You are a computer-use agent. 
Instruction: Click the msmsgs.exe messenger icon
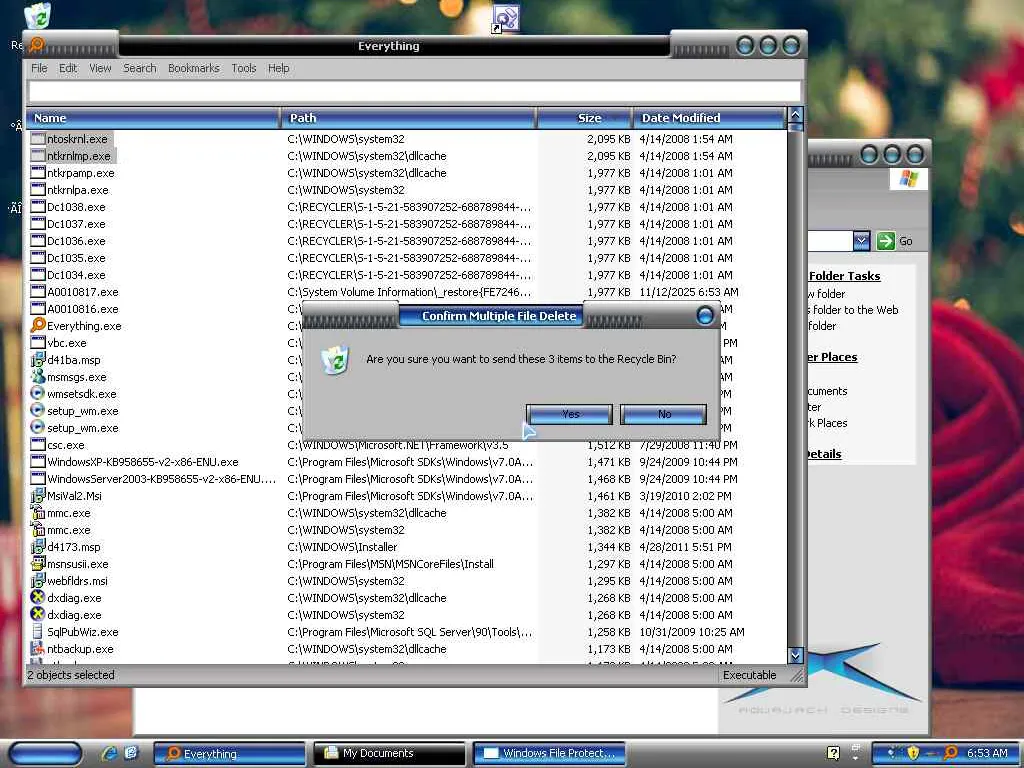38,376
